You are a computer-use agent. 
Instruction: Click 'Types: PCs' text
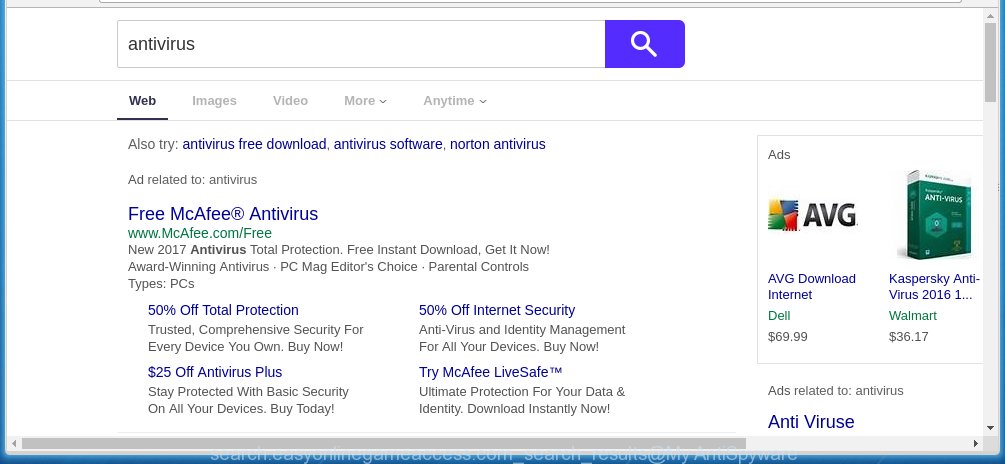tap(161, 284)
